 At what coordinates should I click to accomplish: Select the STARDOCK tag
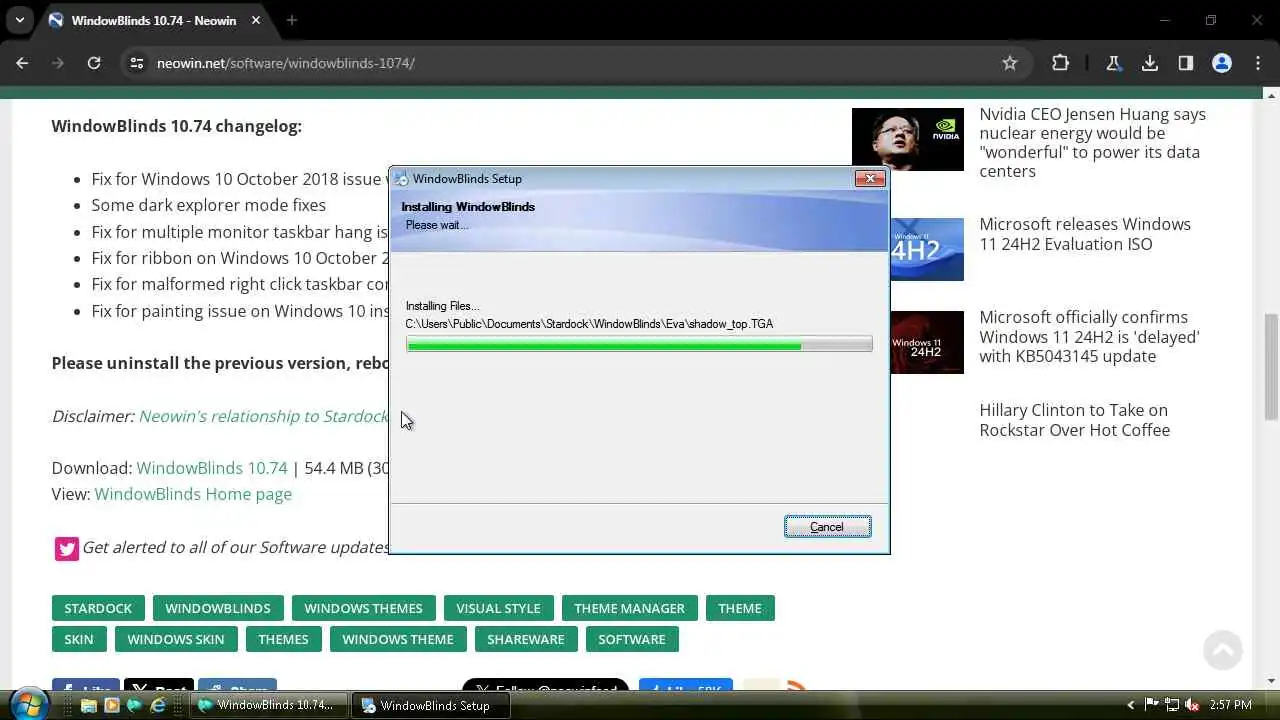[98, 608]
